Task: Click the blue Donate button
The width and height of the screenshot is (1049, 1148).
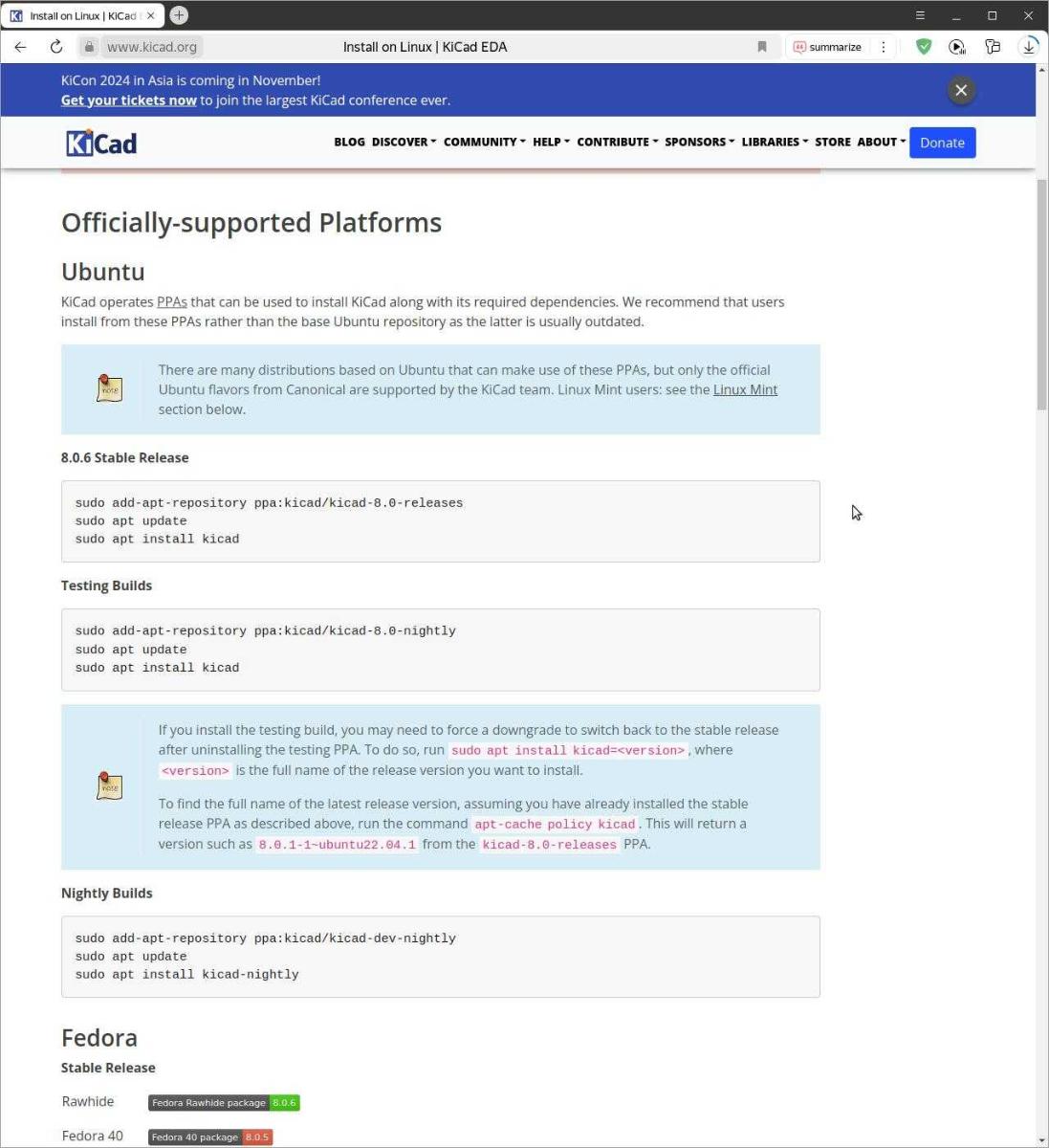Action: [942, 143]
